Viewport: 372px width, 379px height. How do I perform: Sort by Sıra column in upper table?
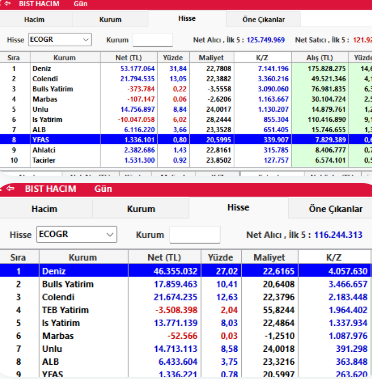[x=14, y=58]
